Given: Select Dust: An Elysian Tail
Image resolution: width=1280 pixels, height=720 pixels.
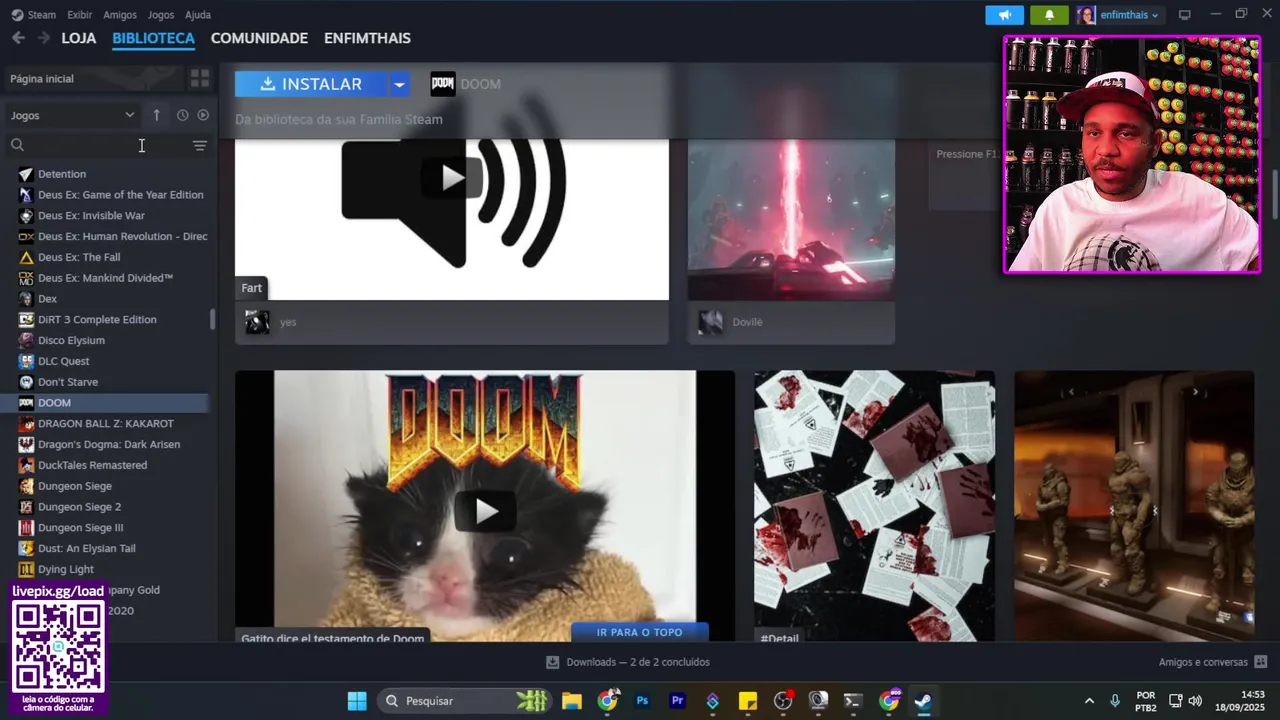Looking at the screenshot, I should tap(86, 548).
